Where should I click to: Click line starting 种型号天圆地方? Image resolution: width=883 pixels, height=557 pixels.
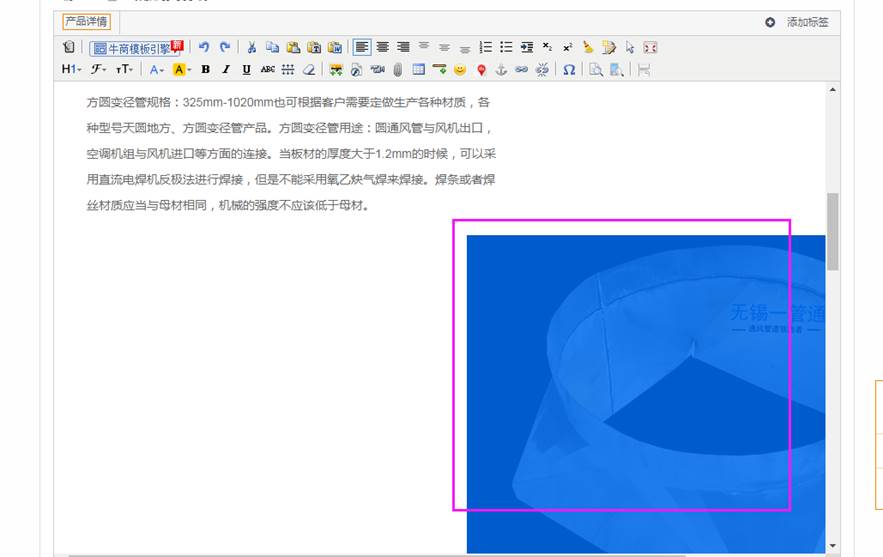[289, 128]
